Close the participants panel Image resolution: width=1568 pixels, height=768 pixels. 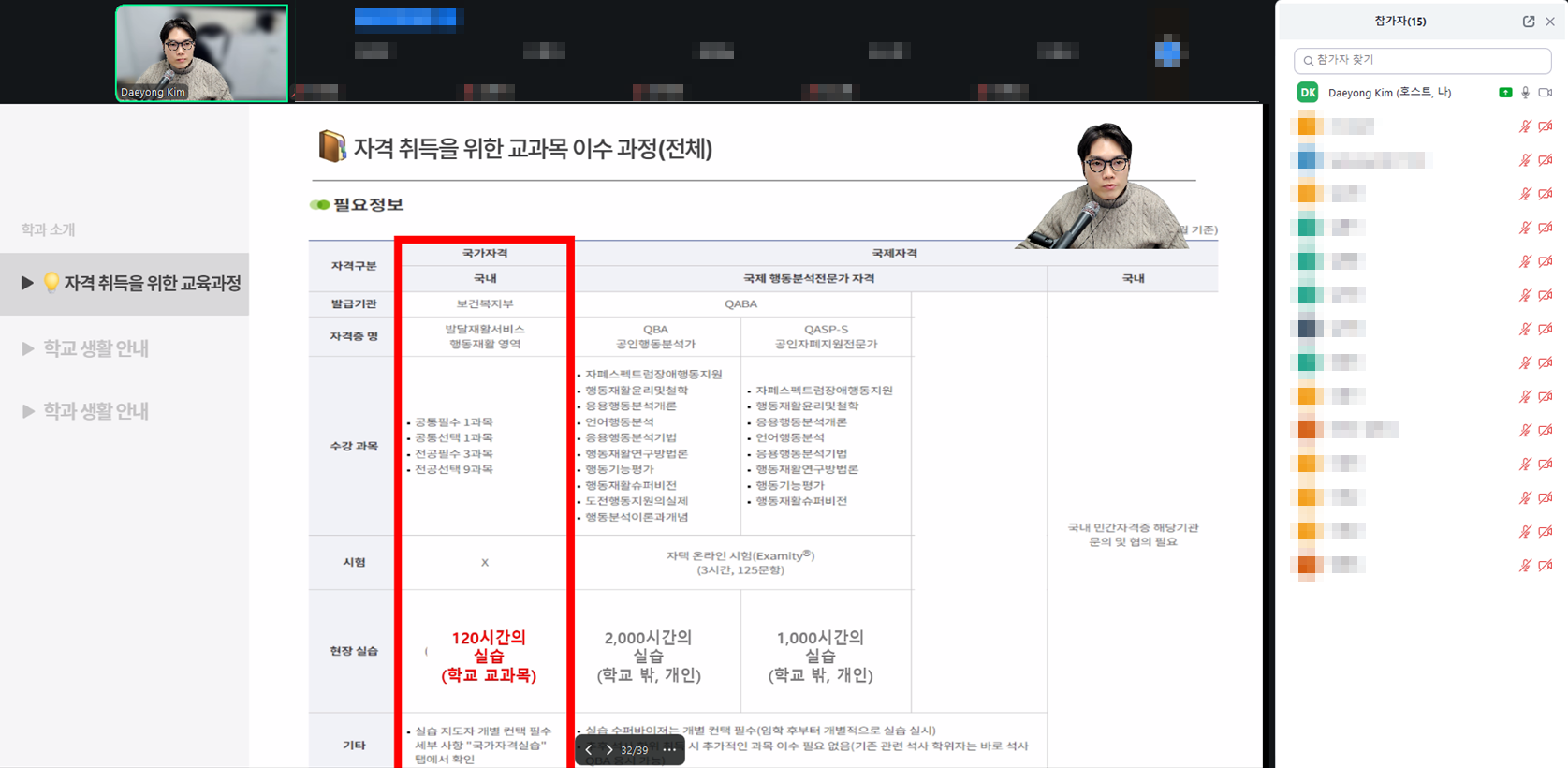coord(1550,22)
